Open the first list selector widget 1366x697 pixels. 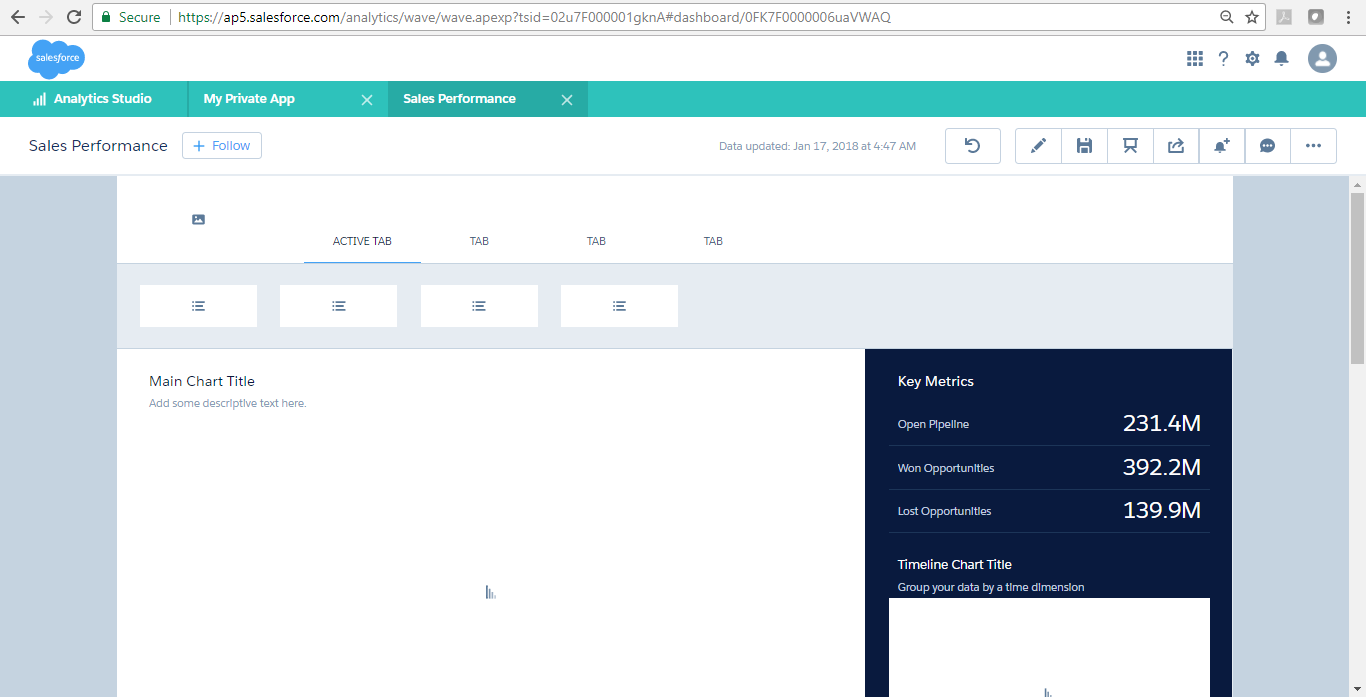[x=198, y=305]
